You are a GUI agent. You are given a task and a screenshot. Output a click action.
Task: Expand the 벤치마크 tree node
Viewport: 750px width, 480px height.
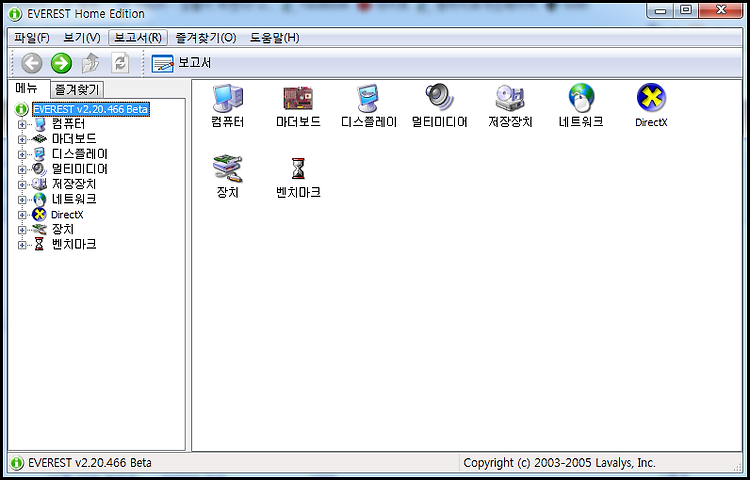[x=22, y=245]
